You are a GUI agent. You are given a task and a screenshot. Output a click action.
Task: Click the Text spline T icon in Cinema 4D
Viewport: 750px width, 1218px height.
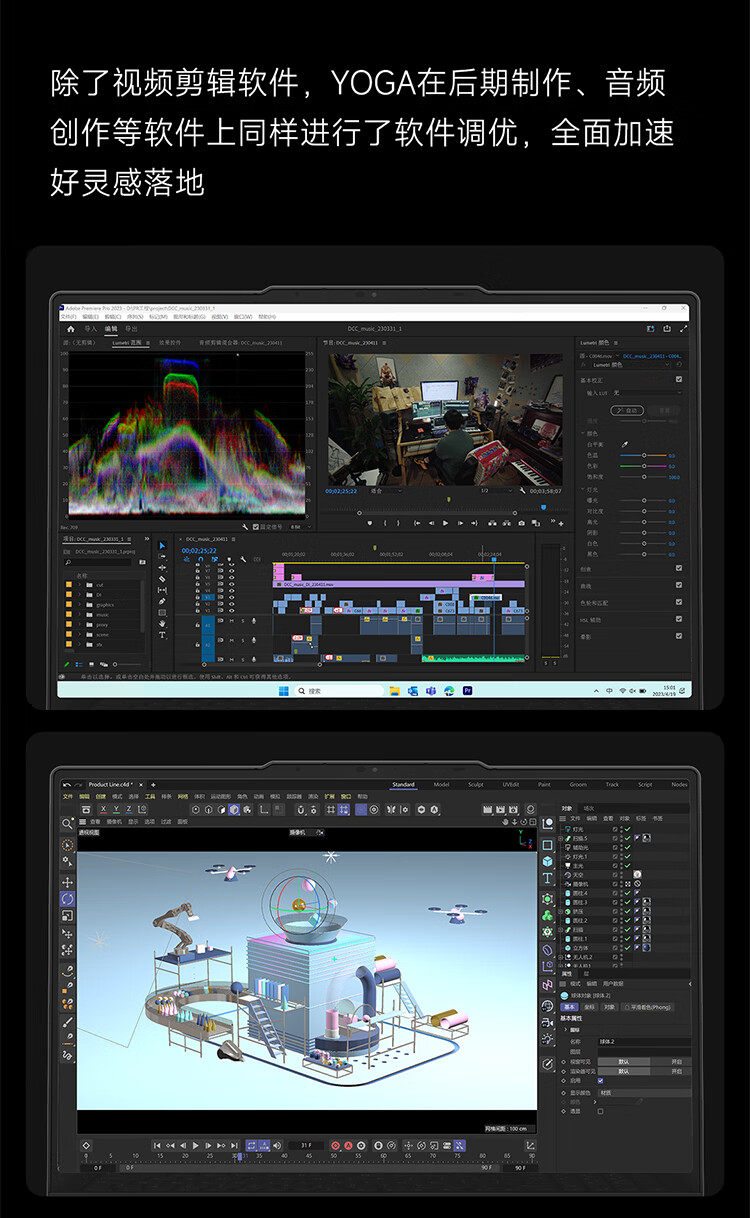tap(548, 877)
